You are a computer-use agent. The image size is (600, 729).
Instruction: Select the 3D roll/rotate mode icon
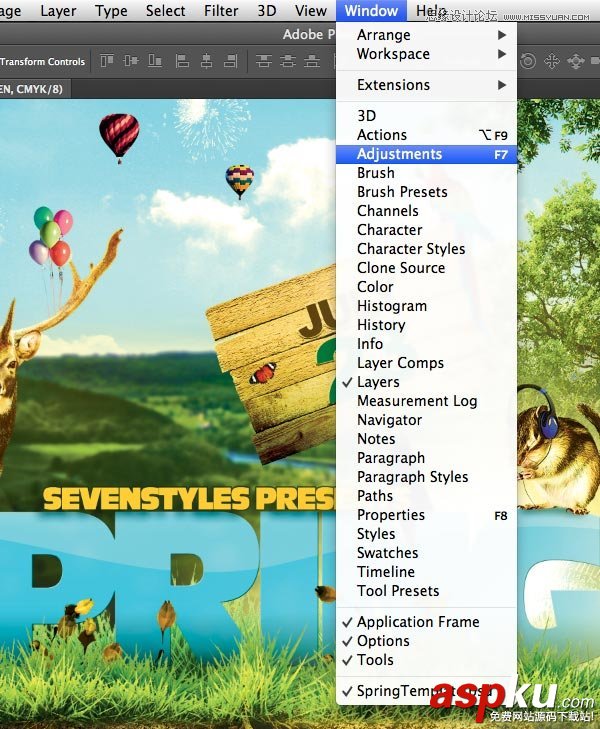[x=528, y=61]
